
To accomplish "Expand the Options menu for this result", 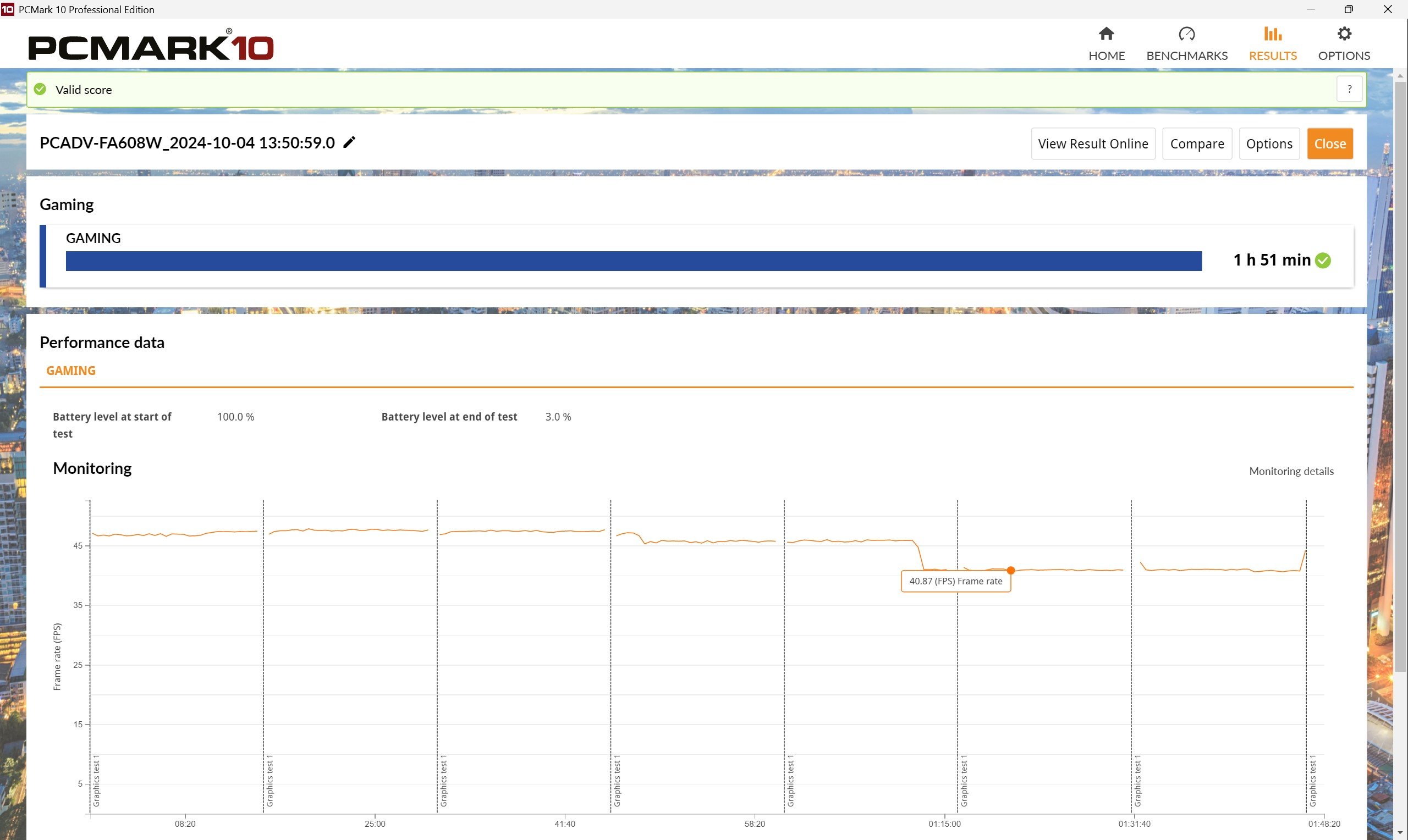I will click(1269, 143).
